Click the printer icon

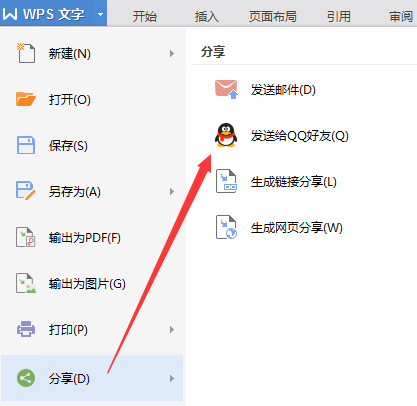[26, 329]
